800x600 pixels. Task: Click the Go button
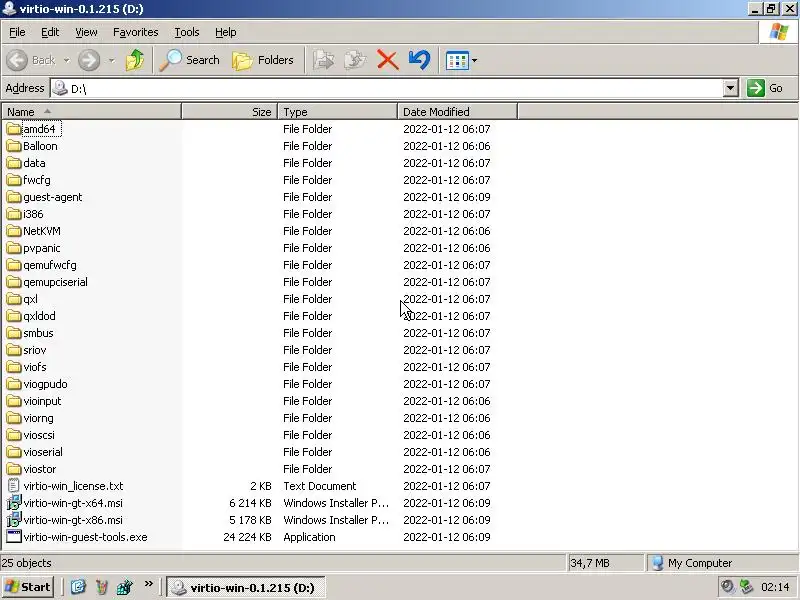click(765, 88)
